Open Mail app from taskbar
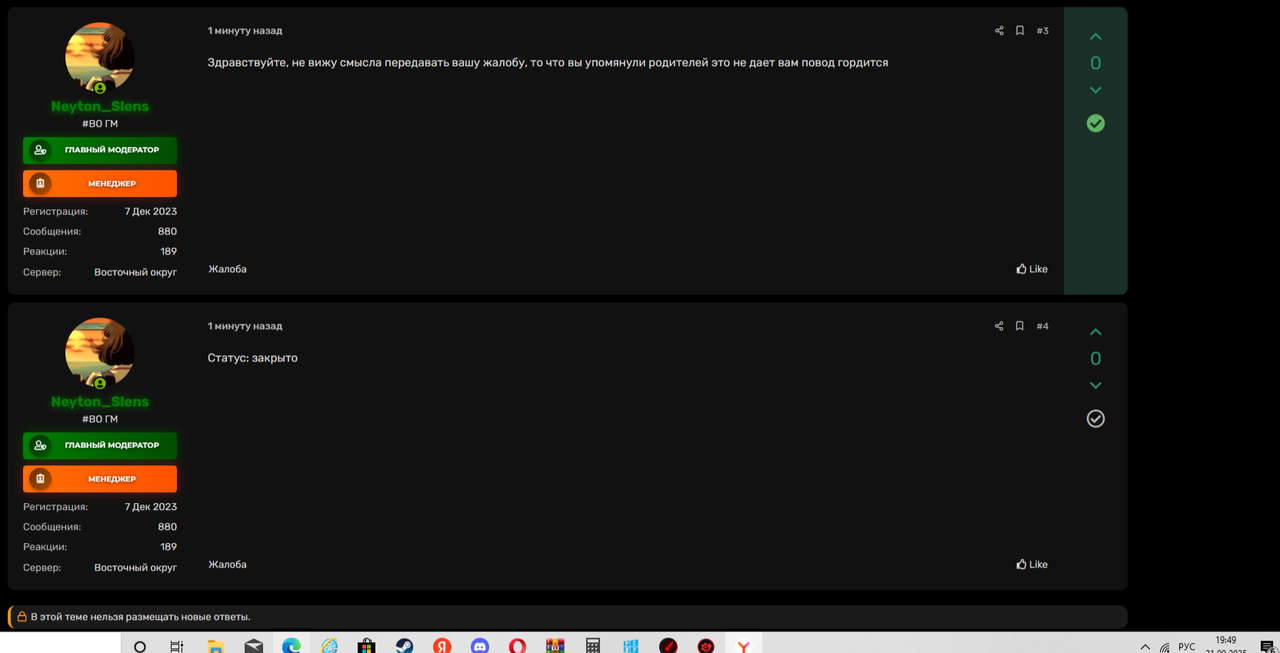Screen dimensions: 1280x653 [253, 646]
